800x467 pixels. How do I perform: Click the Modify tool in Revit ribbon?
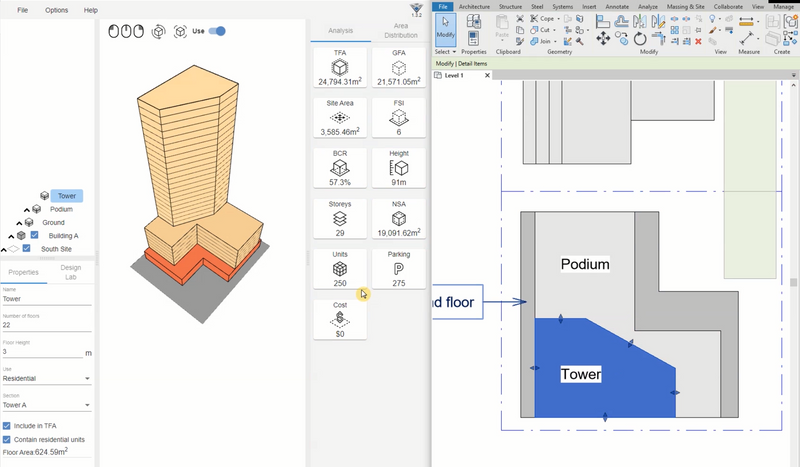[446, 31]
